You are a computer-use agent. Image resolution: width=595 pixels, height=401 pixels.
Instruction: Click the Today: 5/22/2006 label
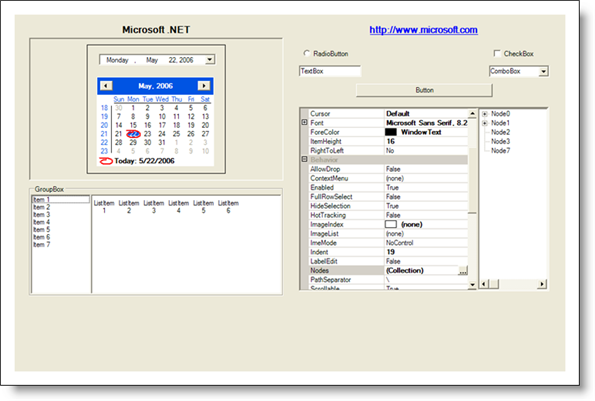144,161
